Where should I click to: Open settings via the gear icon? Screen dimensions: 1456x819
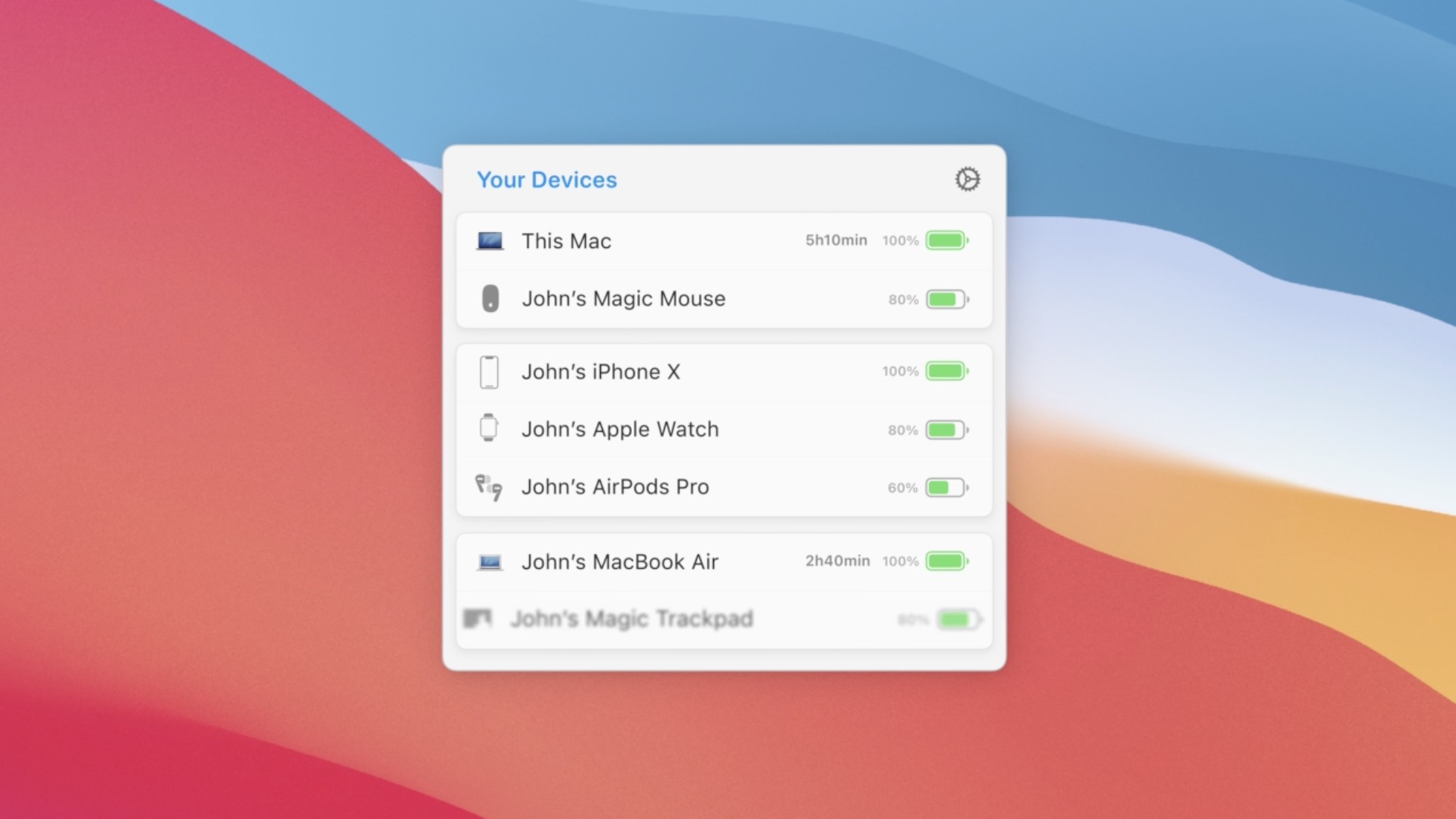[x=967, y=179]
